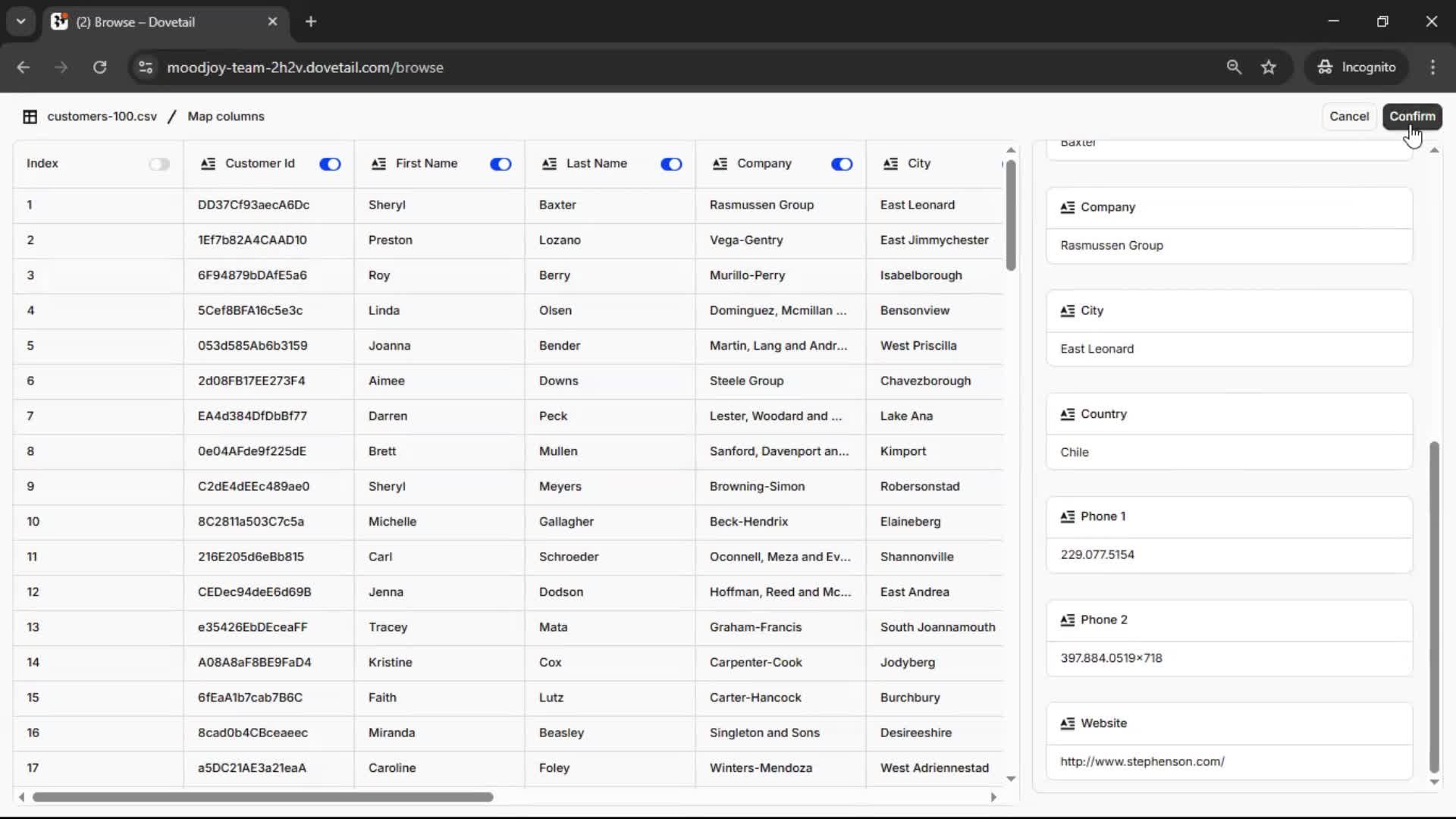Click the text type icon beside First Name header
Screen dimensions: 1456x819
pos(378,164)
